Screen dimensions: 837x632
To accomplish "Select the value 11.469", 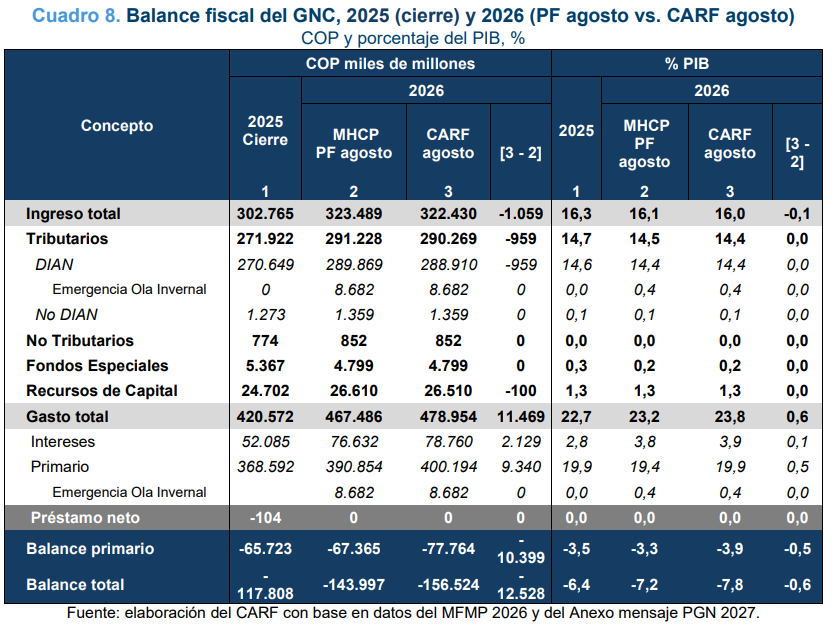I will 520,416.
